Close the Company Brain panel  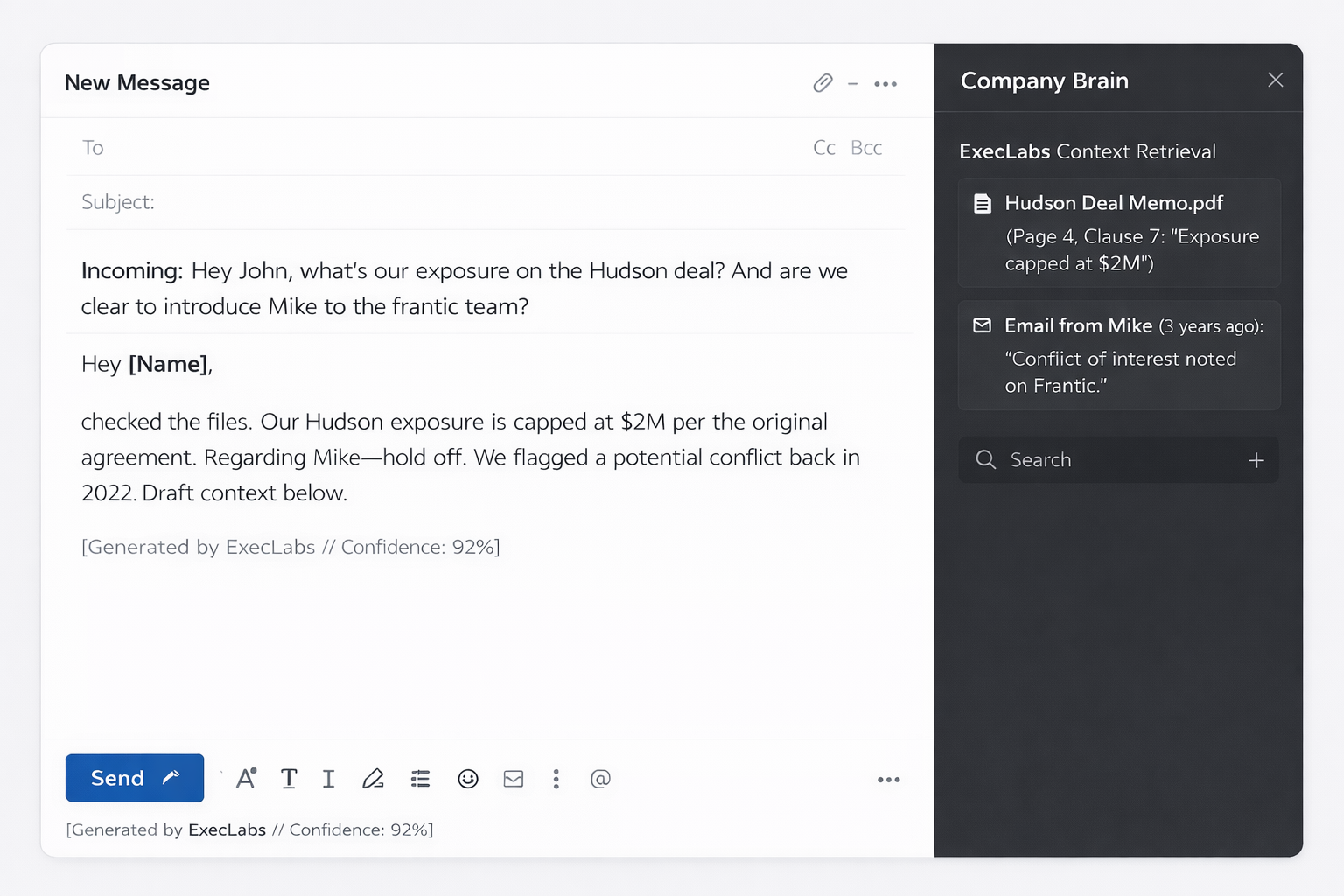[x=1275, y=80]
